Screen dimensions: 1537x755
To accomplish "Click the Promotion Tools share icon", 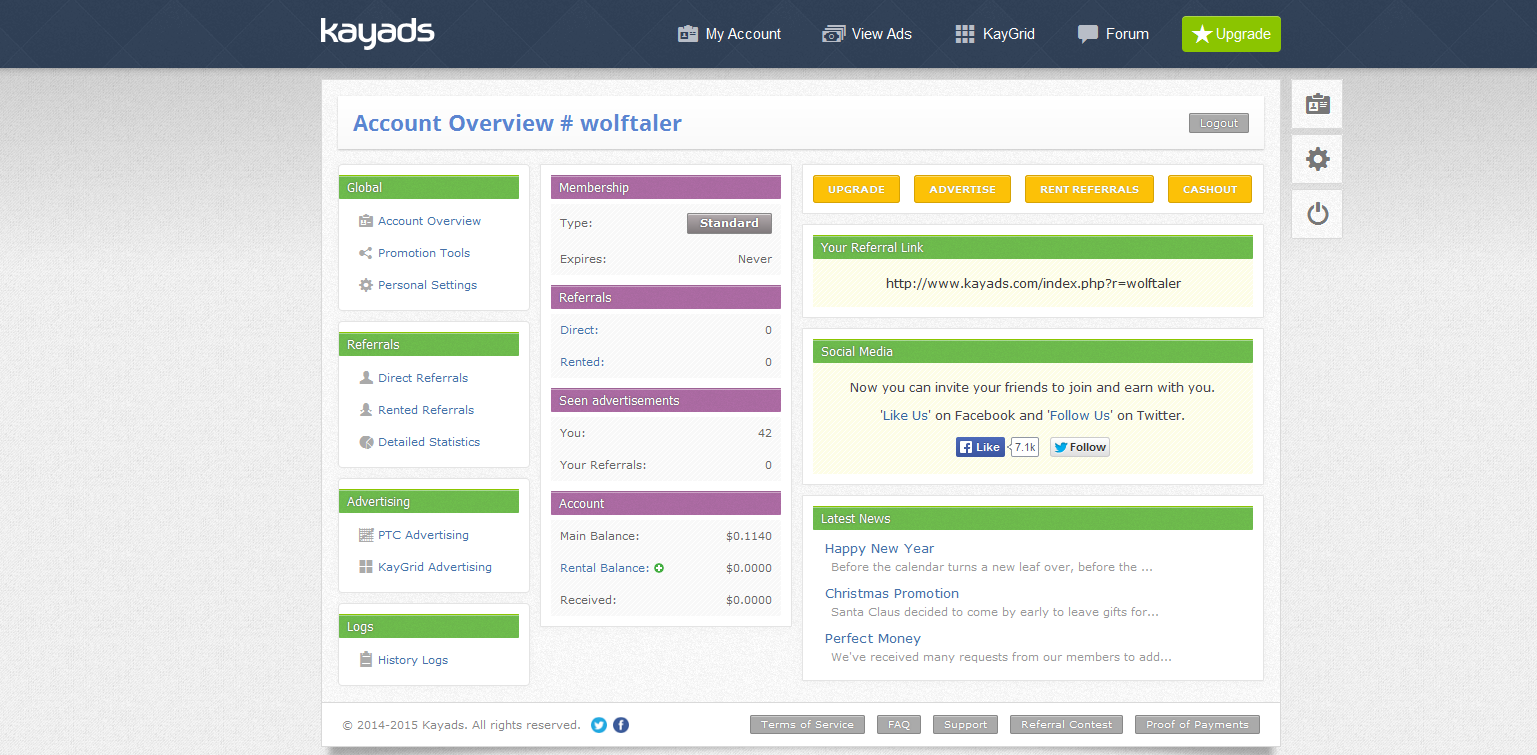I will coord(366,253).
